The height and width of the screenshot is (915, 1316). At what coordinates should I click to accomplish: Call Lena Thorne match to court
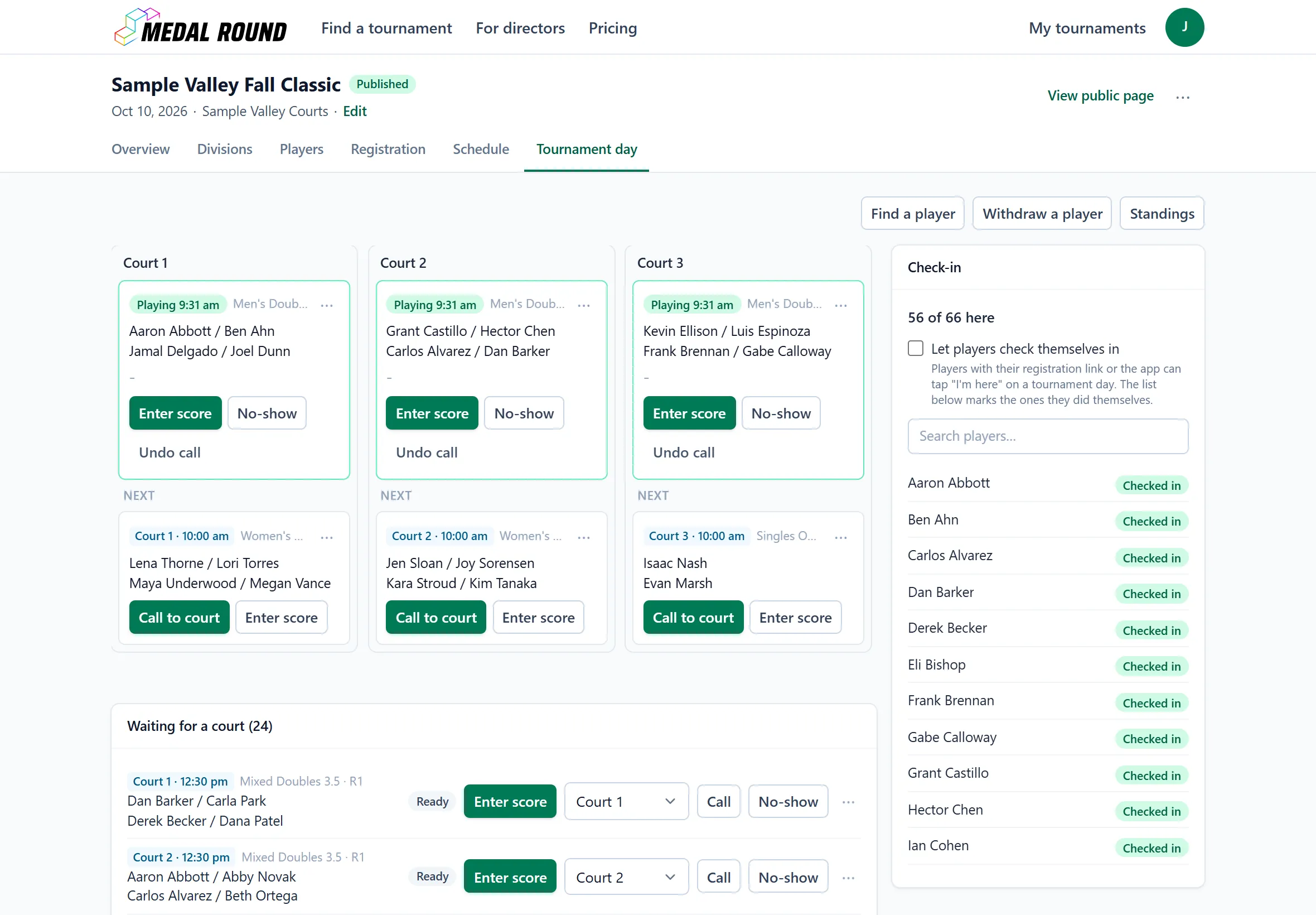[180, 617]
